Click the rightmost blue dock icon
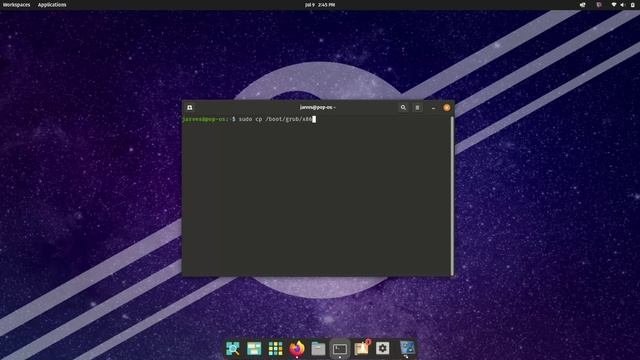 click(407, 348)
